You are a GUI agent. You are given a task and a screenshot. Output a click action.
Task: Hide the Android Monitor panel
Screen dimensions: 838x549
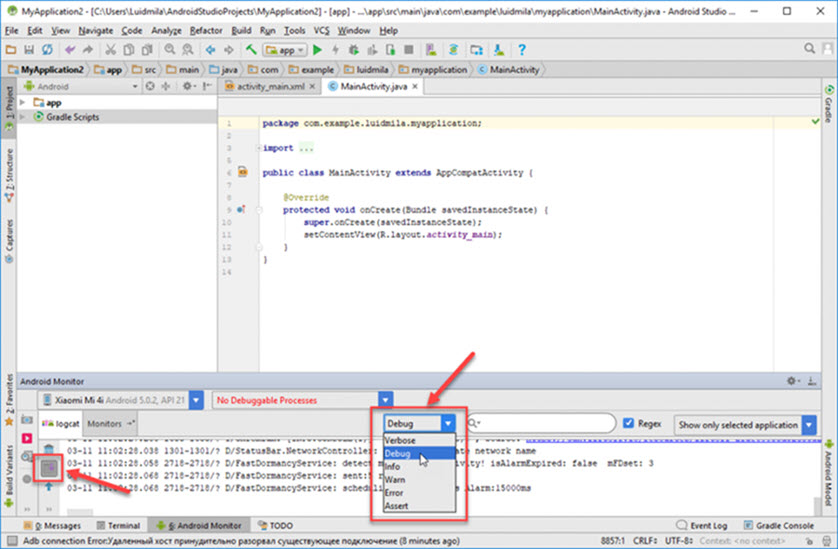[x=812, y=381]
